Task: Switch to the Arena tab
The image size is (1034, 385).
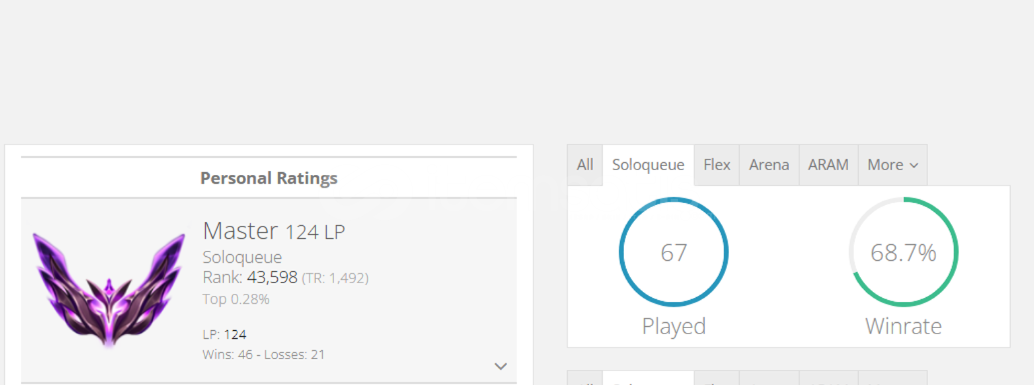Action: coord(769,165)
